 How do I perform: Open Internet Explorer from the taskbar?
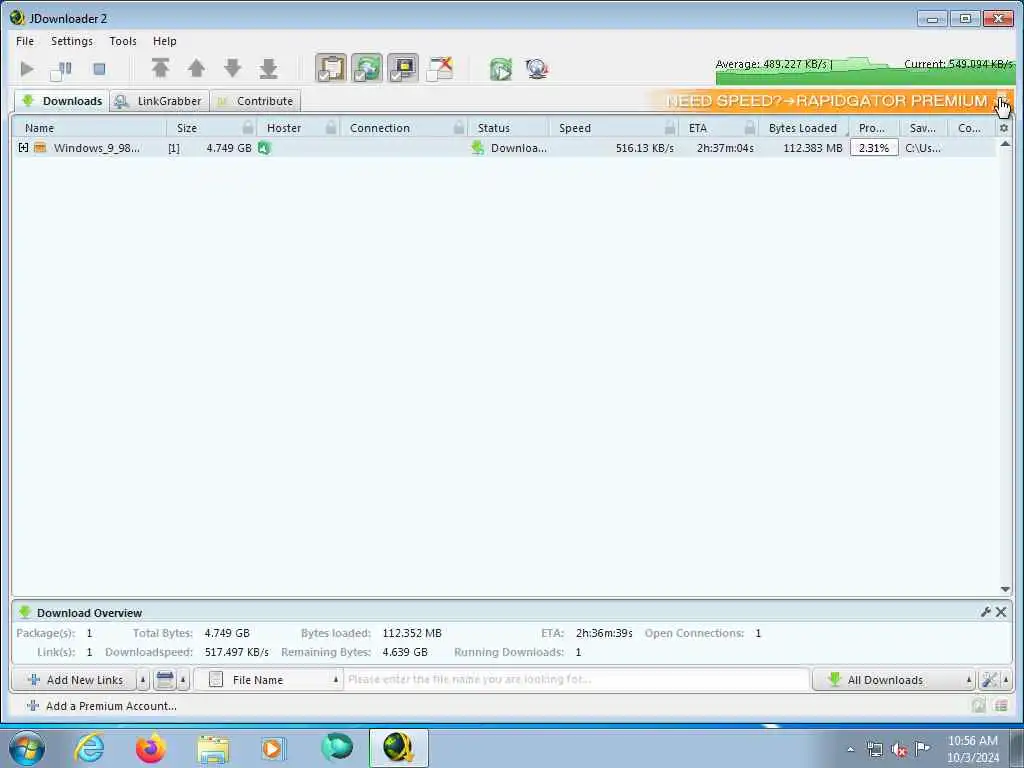(x=89, y=748)
